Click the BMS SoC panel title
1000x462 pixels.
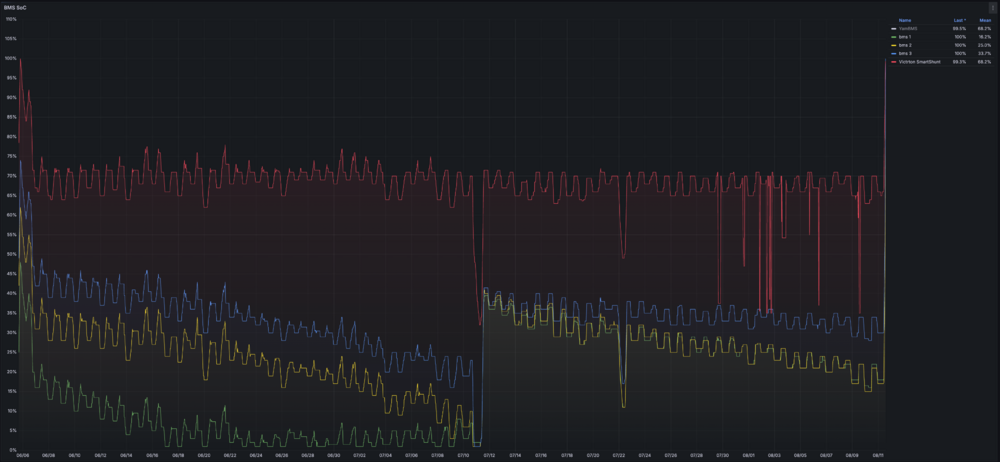click(17, 7)
